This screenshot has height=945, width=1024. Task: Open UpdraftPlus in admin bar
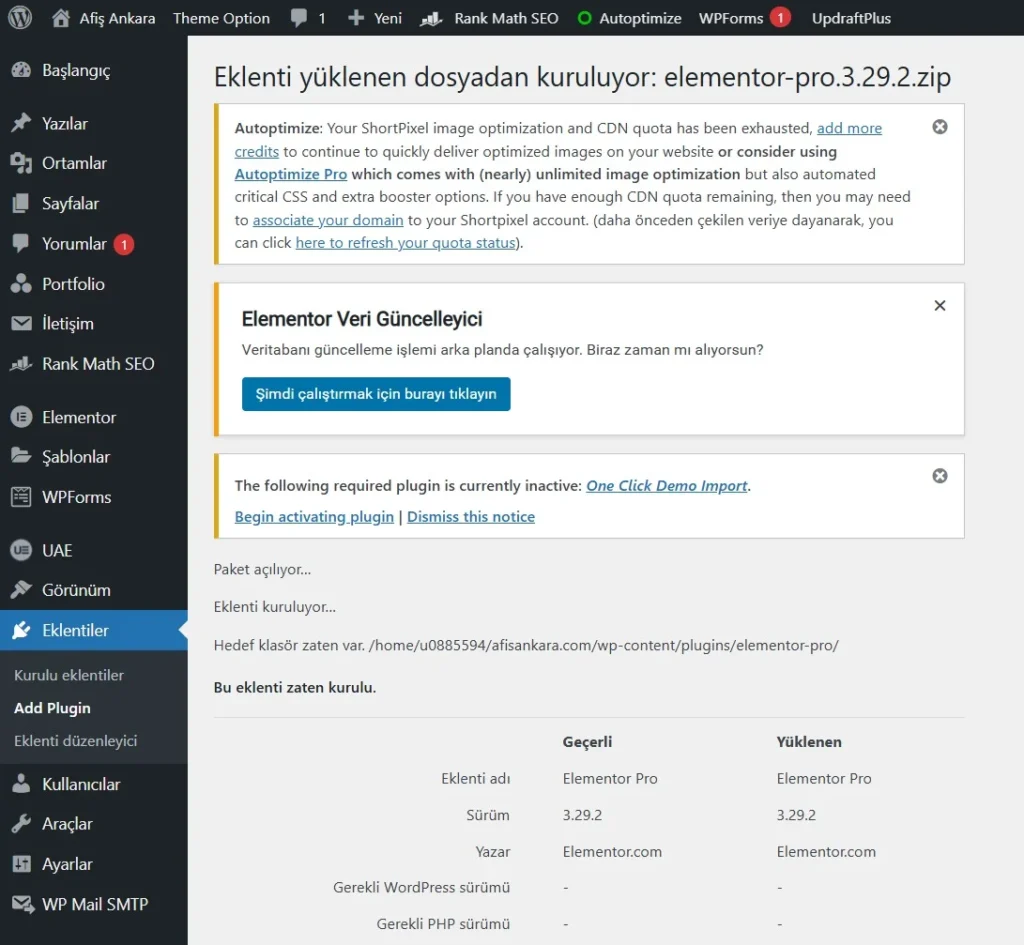click(x=851, y=18)
